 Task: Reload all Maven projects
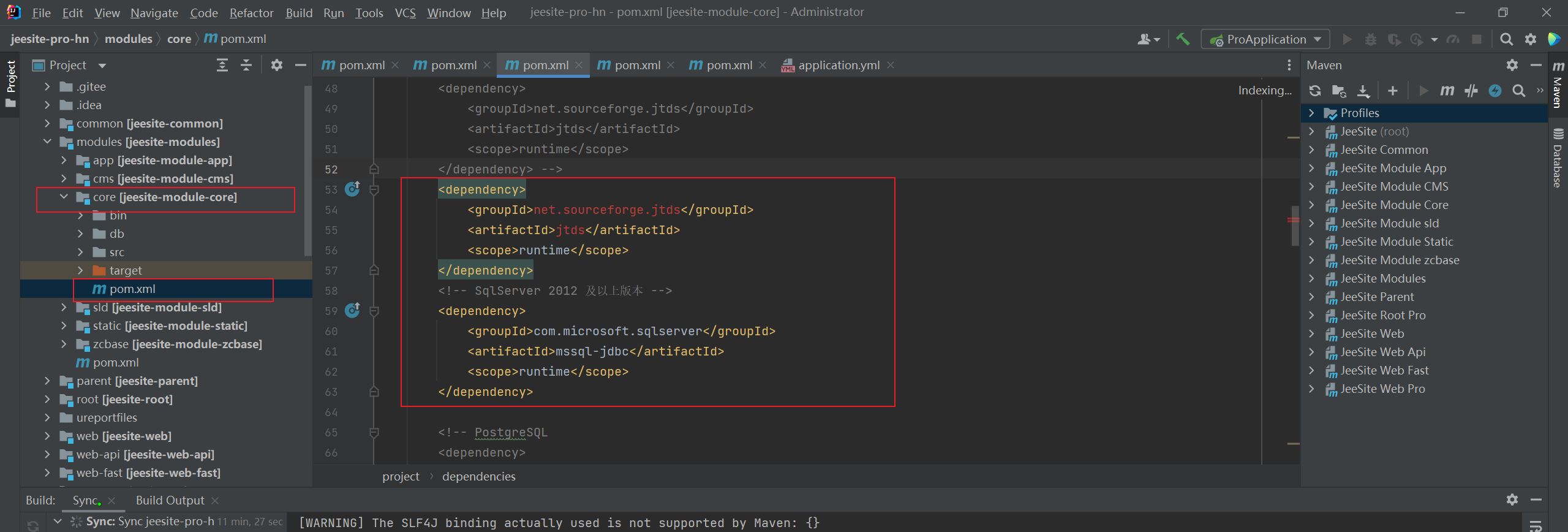[1315, 91]
